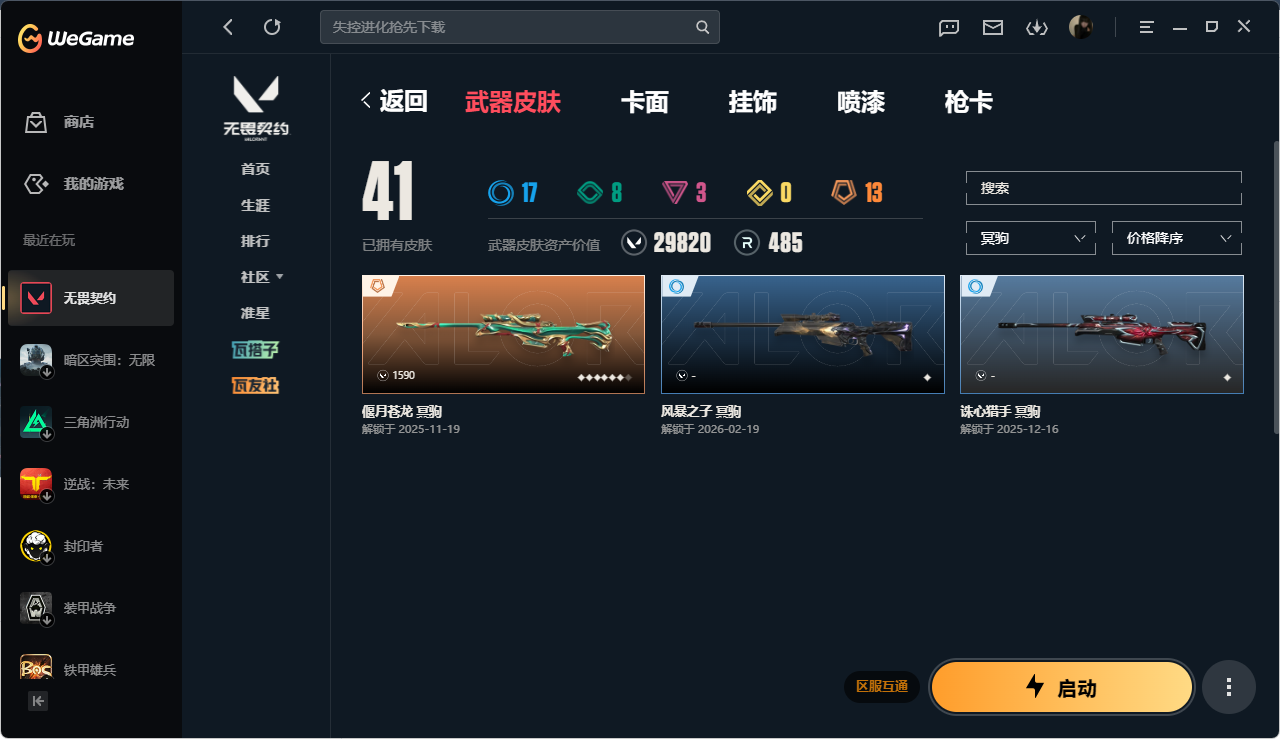Viewport: 1280px width, 739px height.
Task: Click the VP currency icon beside 29820
Action: tap(634, 243)
